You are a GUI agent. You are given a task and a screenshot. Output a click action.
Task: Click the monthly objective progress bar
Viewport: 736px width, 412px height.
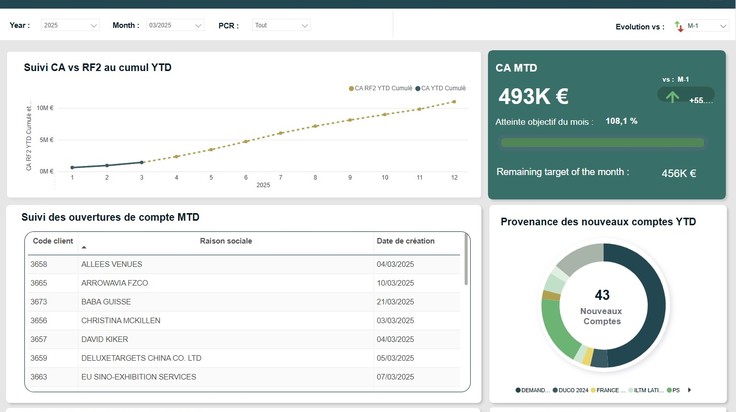602,143
